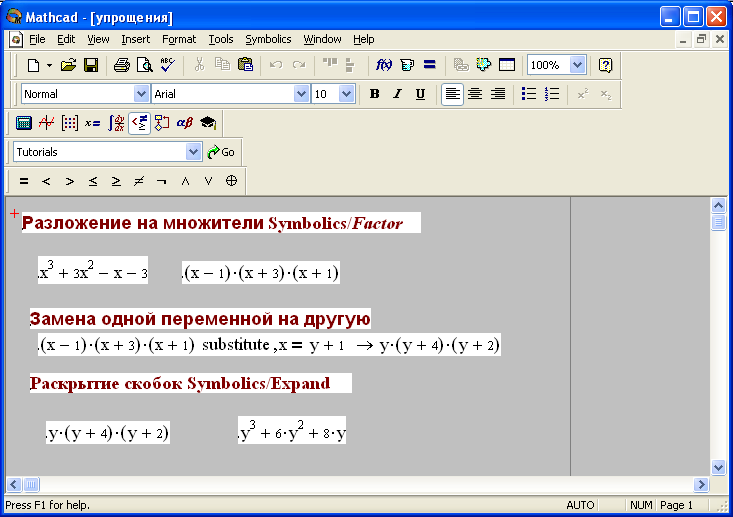Click the Insert Unit icon
The height and width of the screenshot is (517, 733).
(407, 65)
